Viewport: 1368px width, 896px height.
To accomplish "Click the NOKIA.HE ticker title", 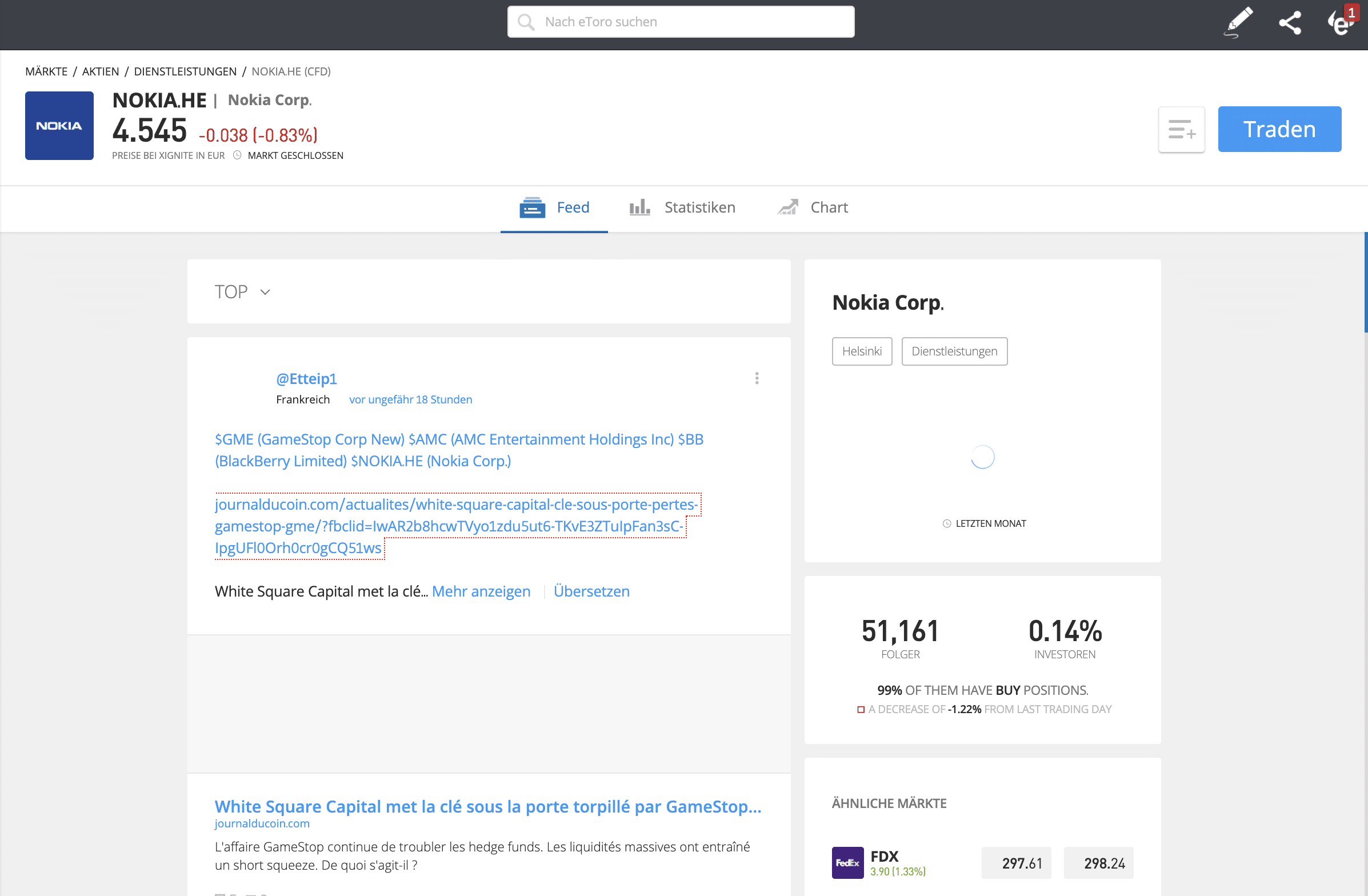I will click(x=159, y=101).
